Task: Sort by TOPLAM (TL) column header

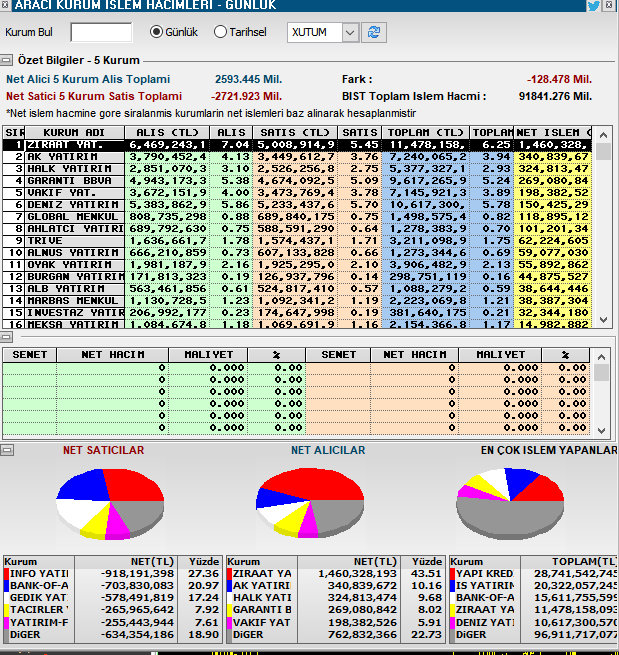Action: (425, 132)
